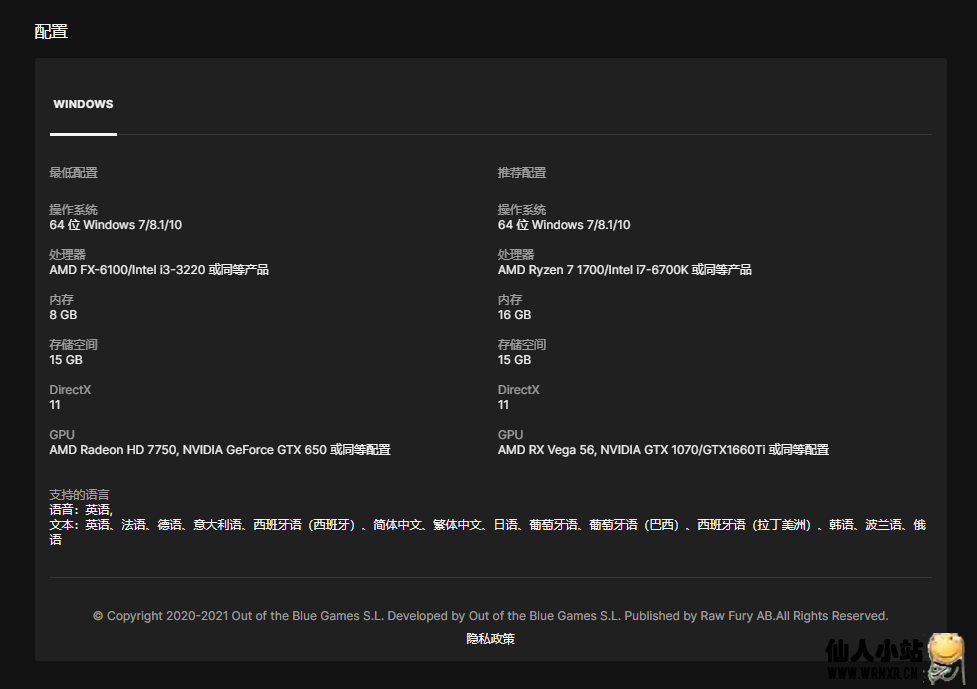Image resolution: width=977 pixels, height=689 pixels.
Task: Click the 推荐配置 column heading
Action: point(522,173)
